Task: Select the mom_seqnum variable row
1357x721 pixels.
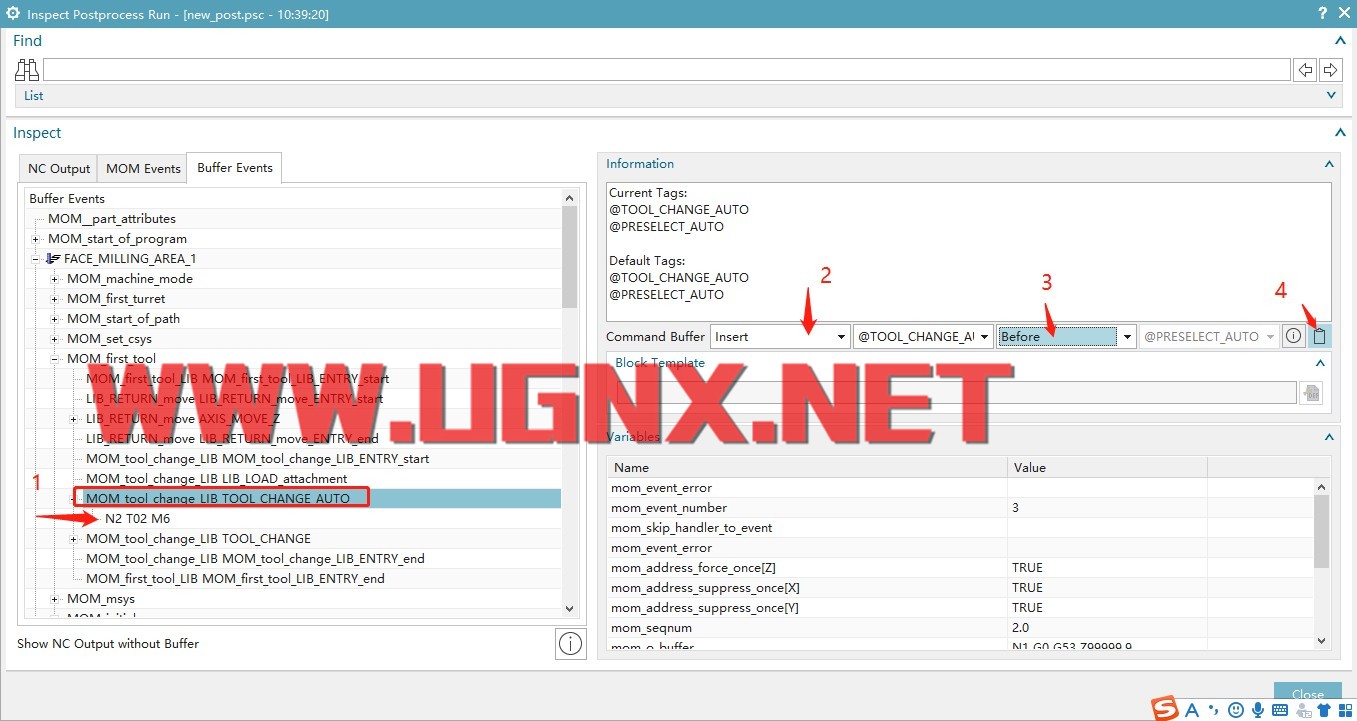Action: point(959,628)
